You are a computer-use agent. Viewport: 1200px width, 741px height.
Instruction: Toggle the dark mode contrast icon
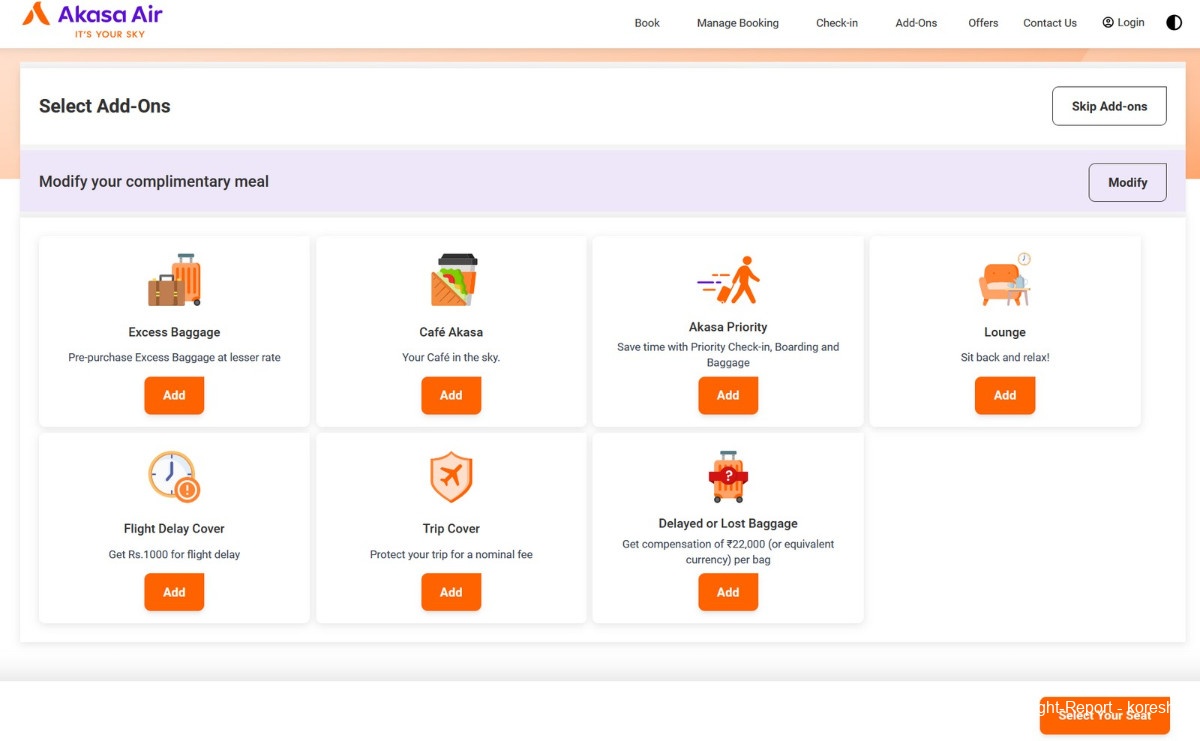coord(1174,23)
